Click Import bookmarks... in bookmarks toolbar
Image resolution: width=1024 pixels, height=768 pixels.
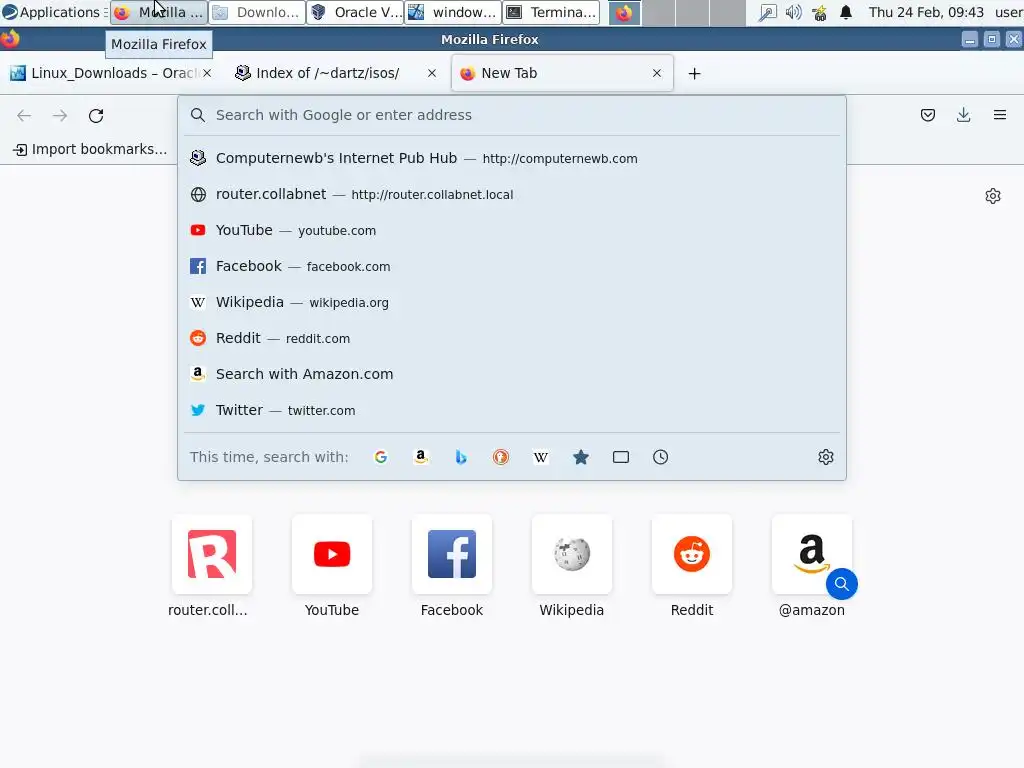click(90, 150)
